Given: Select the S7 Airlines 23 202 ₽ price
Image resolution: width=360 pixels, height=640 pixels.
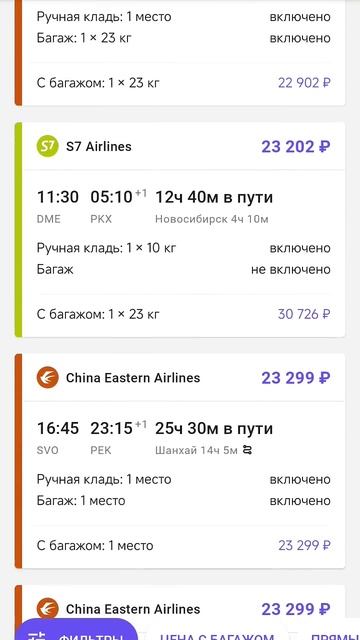Looking at the screenshot, I should pos(296,147).
